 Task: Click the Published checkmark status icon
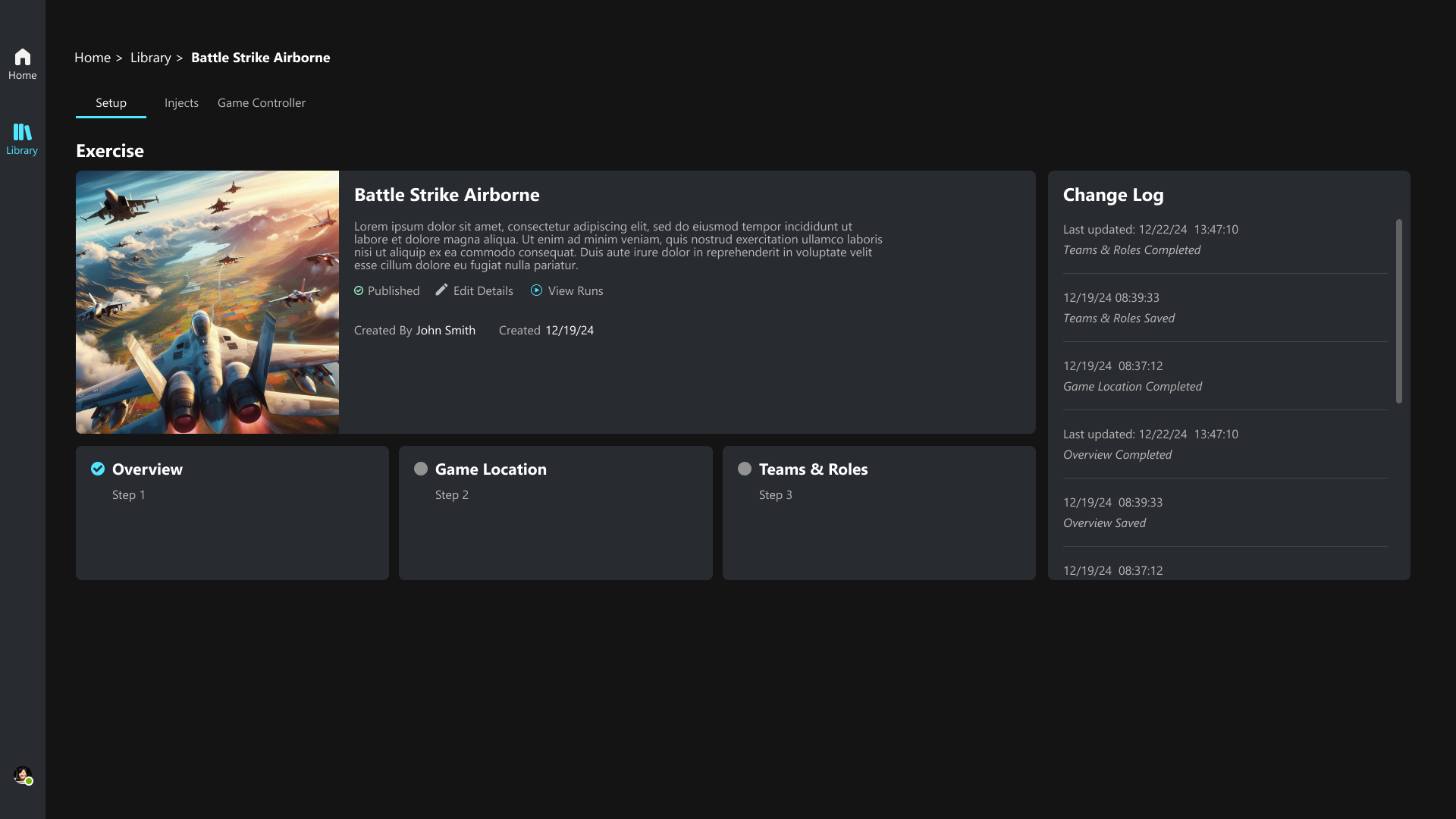point(359,291)
